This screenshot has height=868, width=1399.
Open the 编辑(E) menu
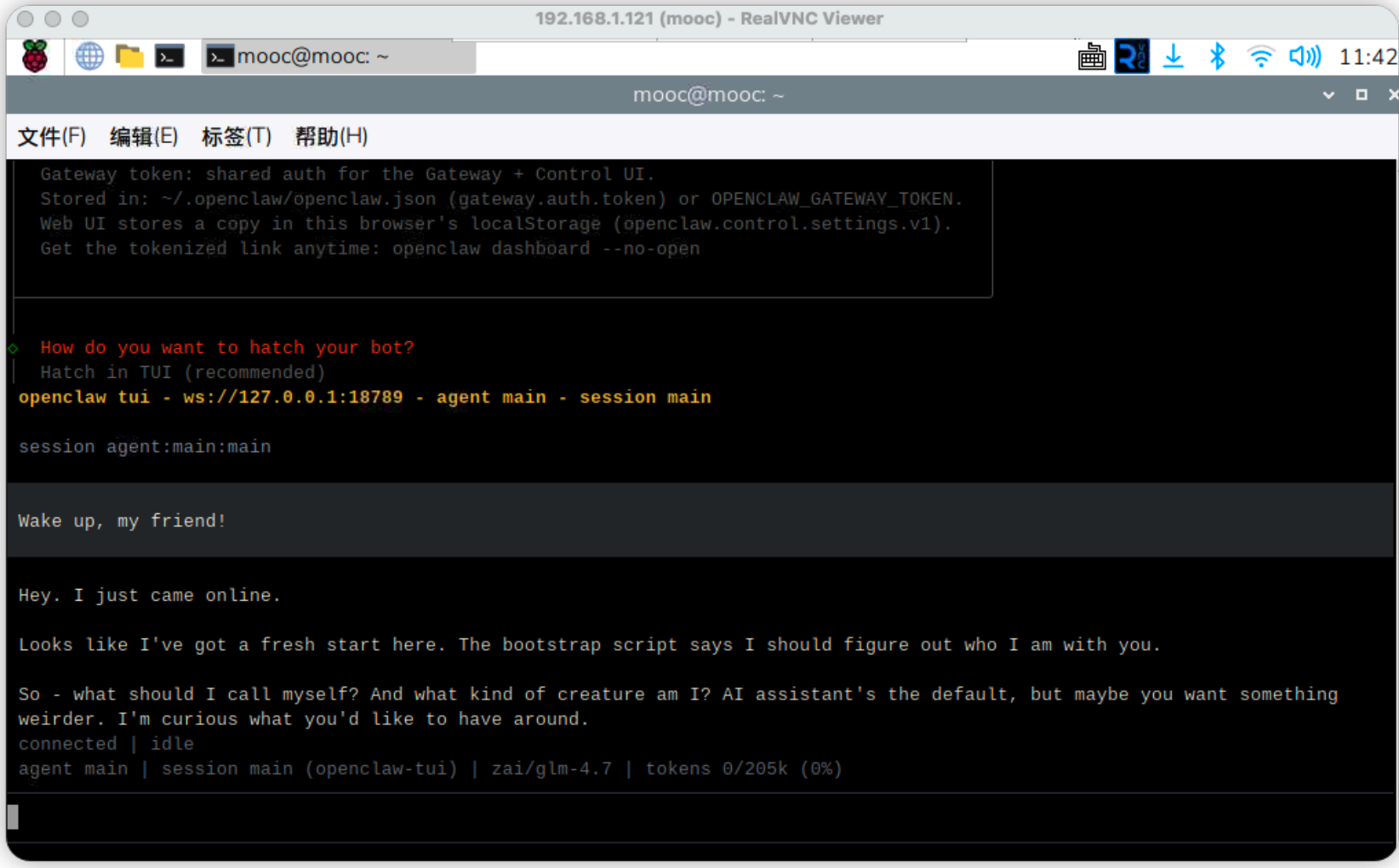coord(144,136)
